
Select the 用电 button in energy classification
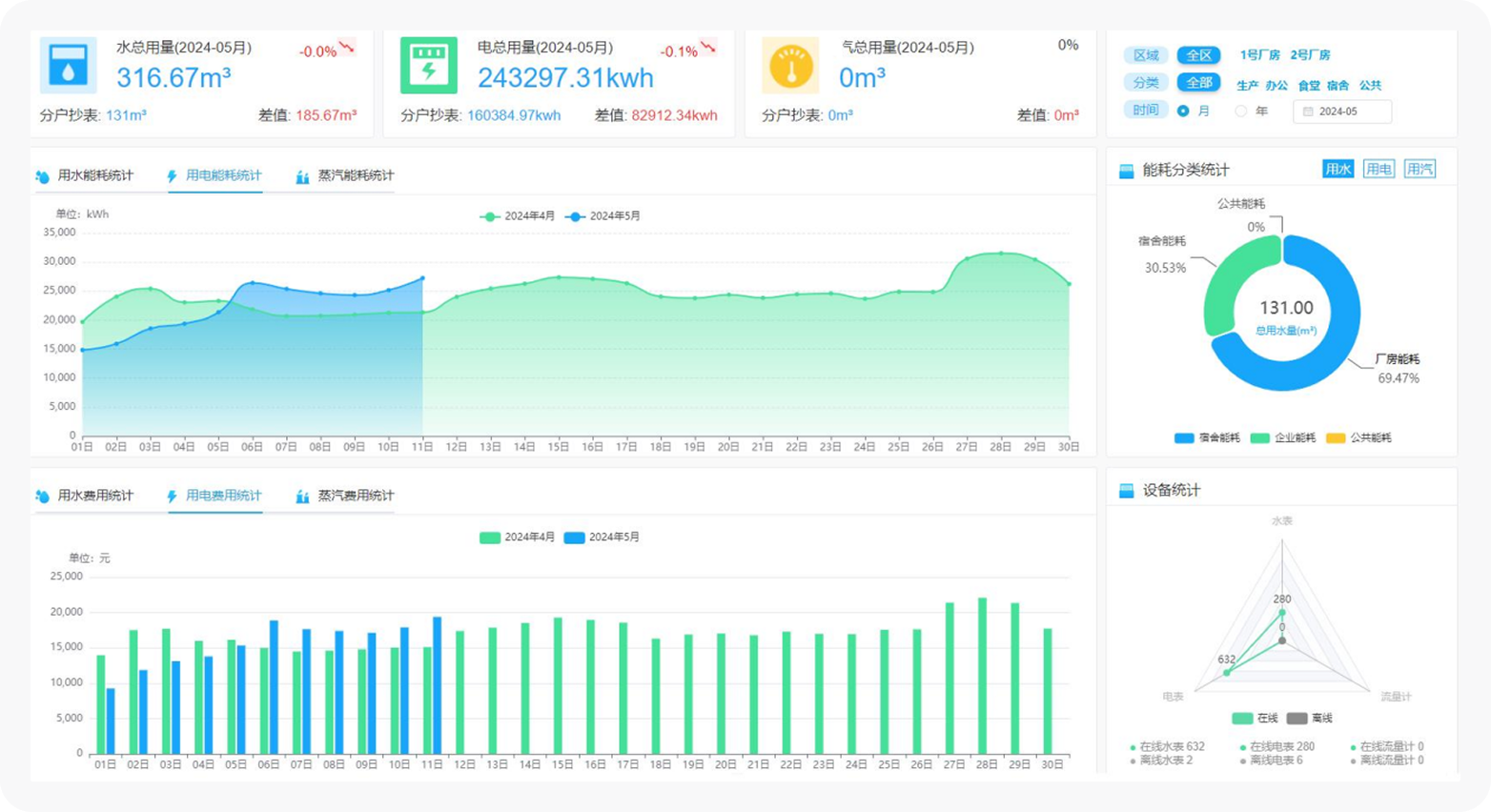pyautogui.click(x=1379, y=170)
